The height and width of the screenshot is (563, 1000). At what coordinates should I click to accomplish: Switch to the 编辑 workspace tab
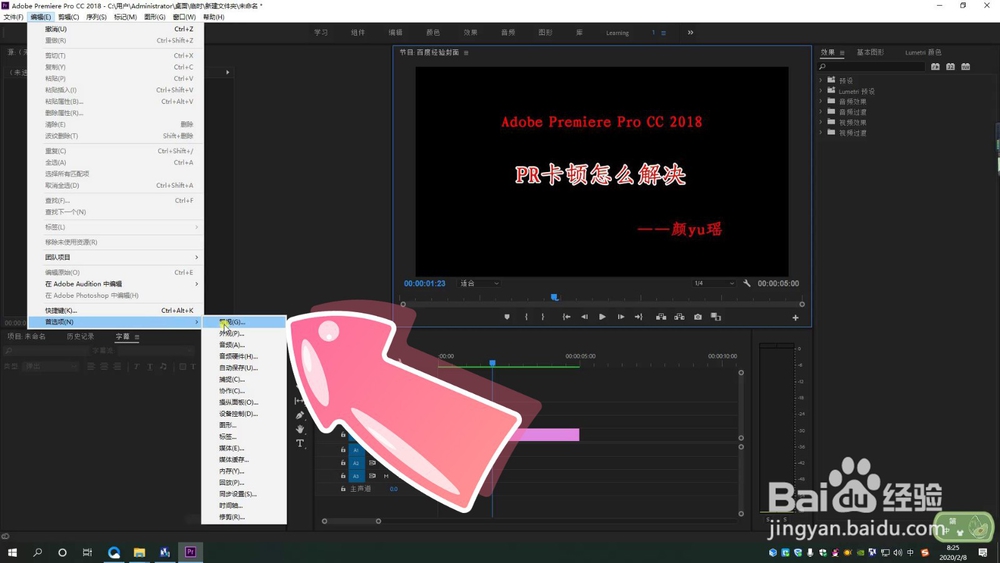(x=395, y=33)
